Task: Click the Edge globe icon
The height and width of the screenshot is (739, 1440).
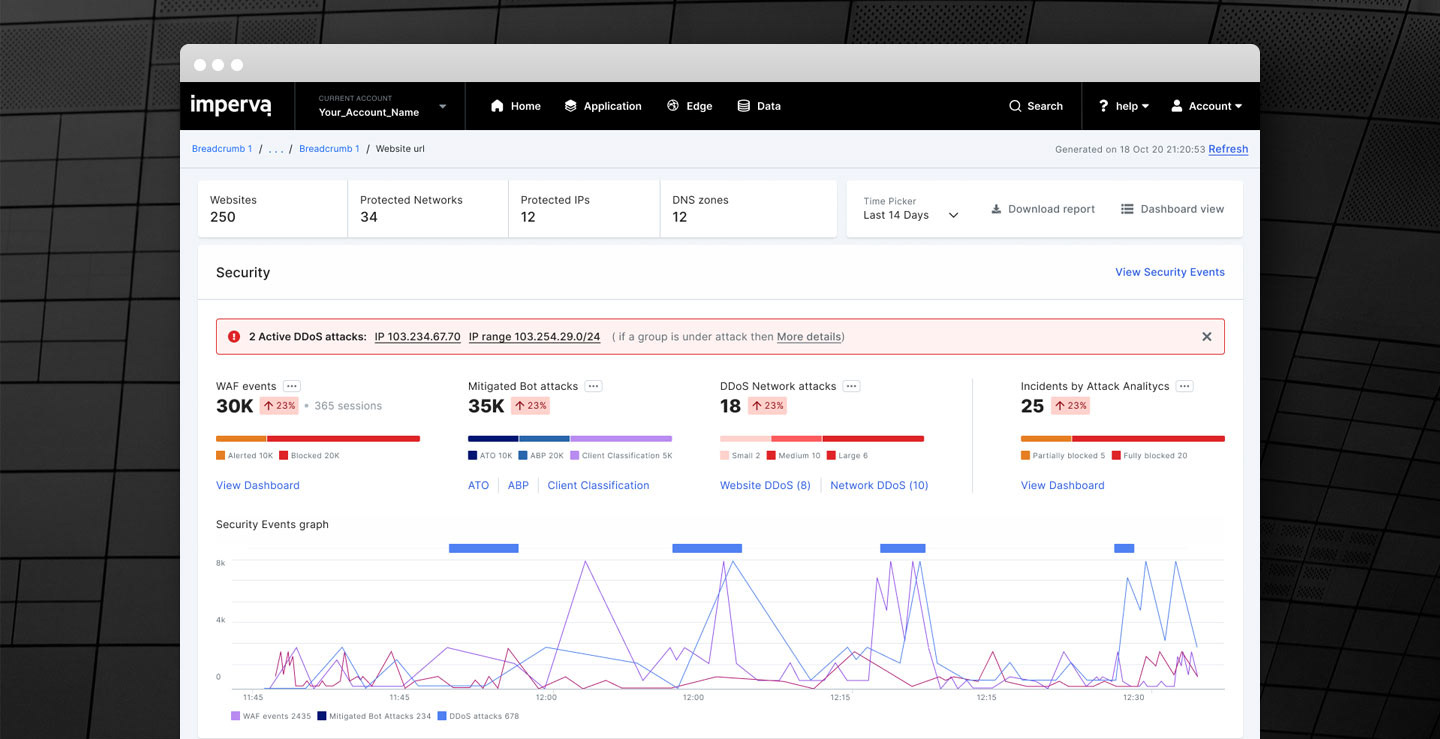Action: (x=673, y=106)
